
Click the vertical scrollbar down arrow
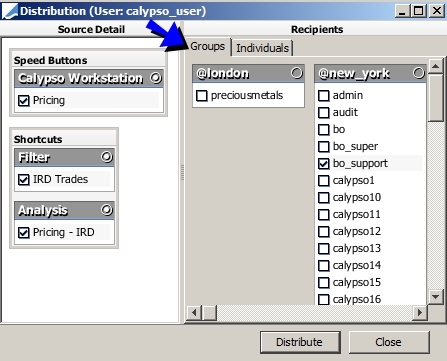click(436, 296)
